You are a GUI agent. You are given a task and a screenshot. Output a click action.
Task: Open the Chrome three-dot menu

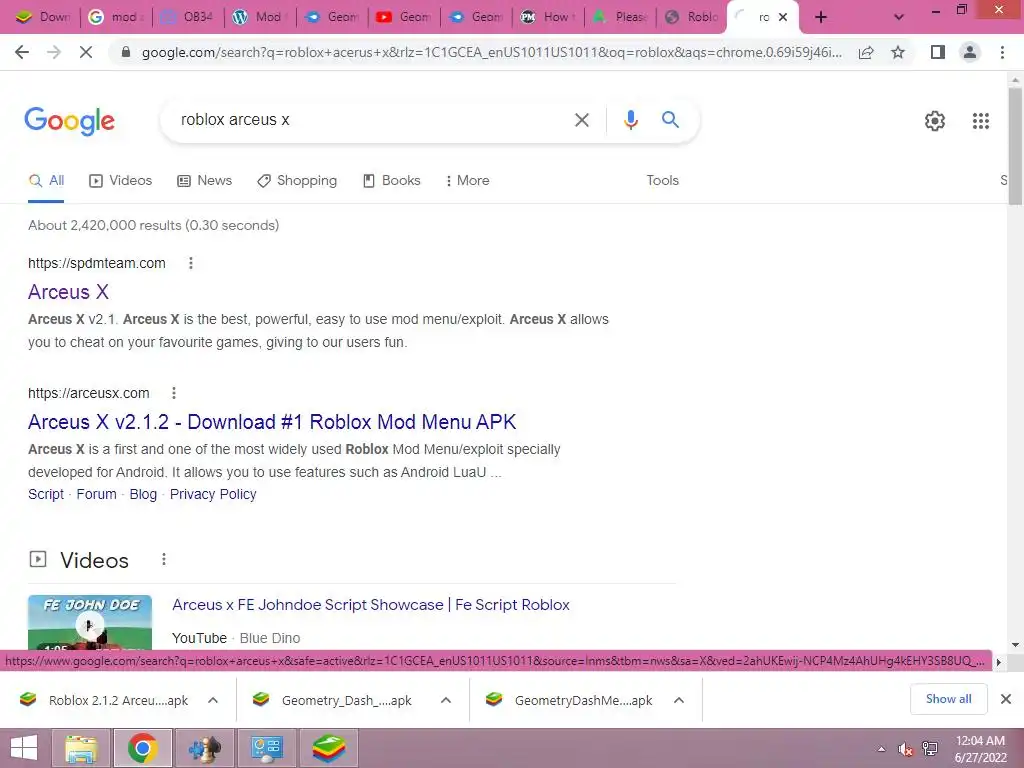point(1002,52)
